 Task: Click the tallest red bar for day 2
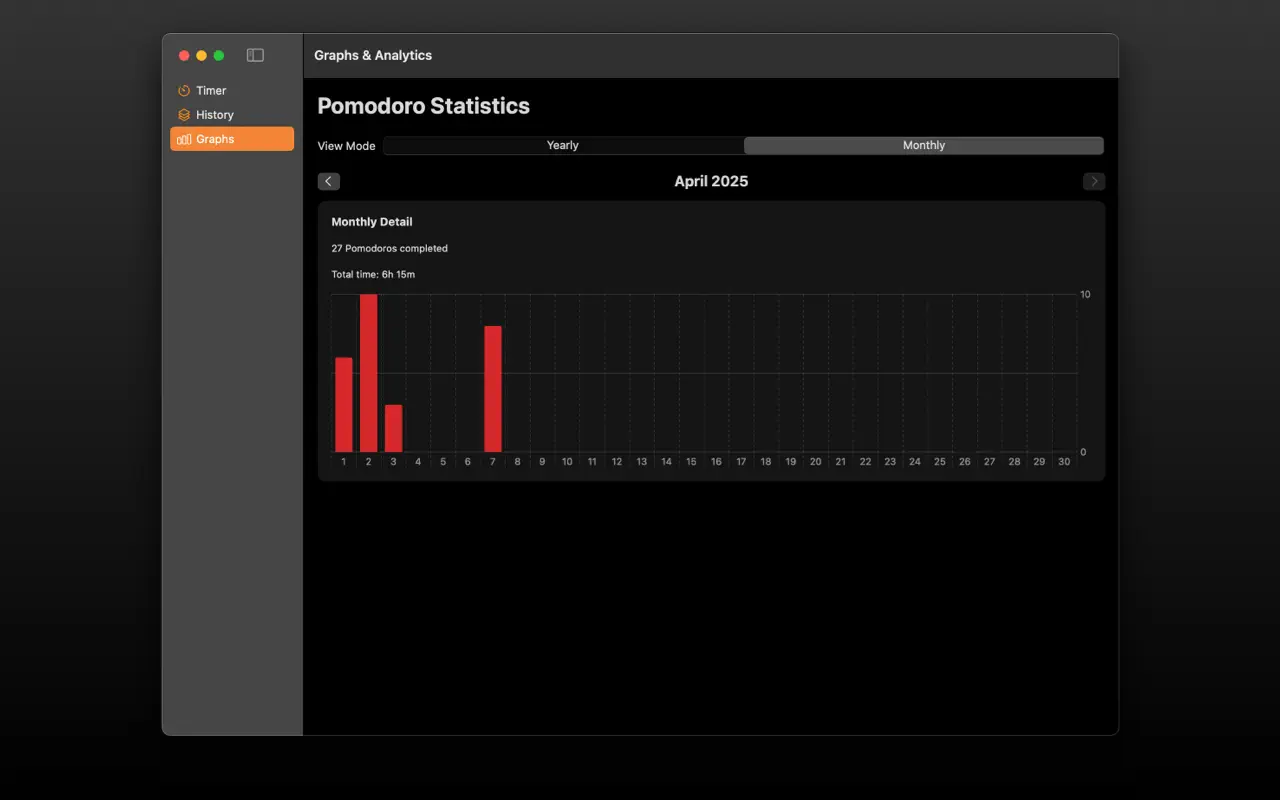[368, 373]
